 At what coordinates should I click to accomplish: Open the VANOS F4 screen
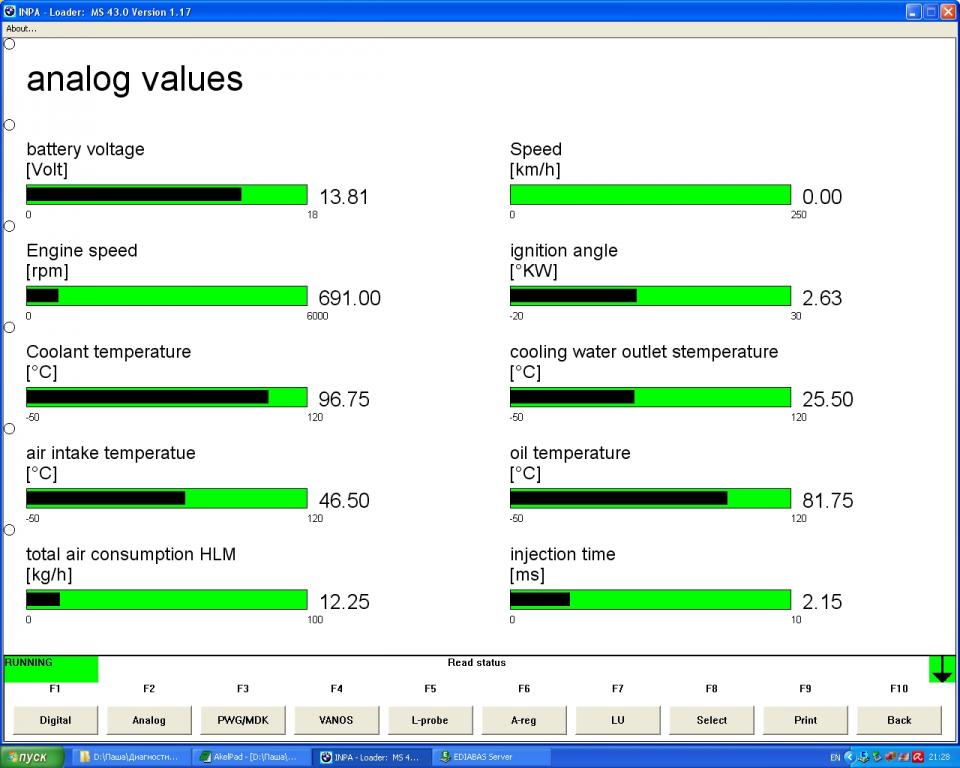point(336,720)
